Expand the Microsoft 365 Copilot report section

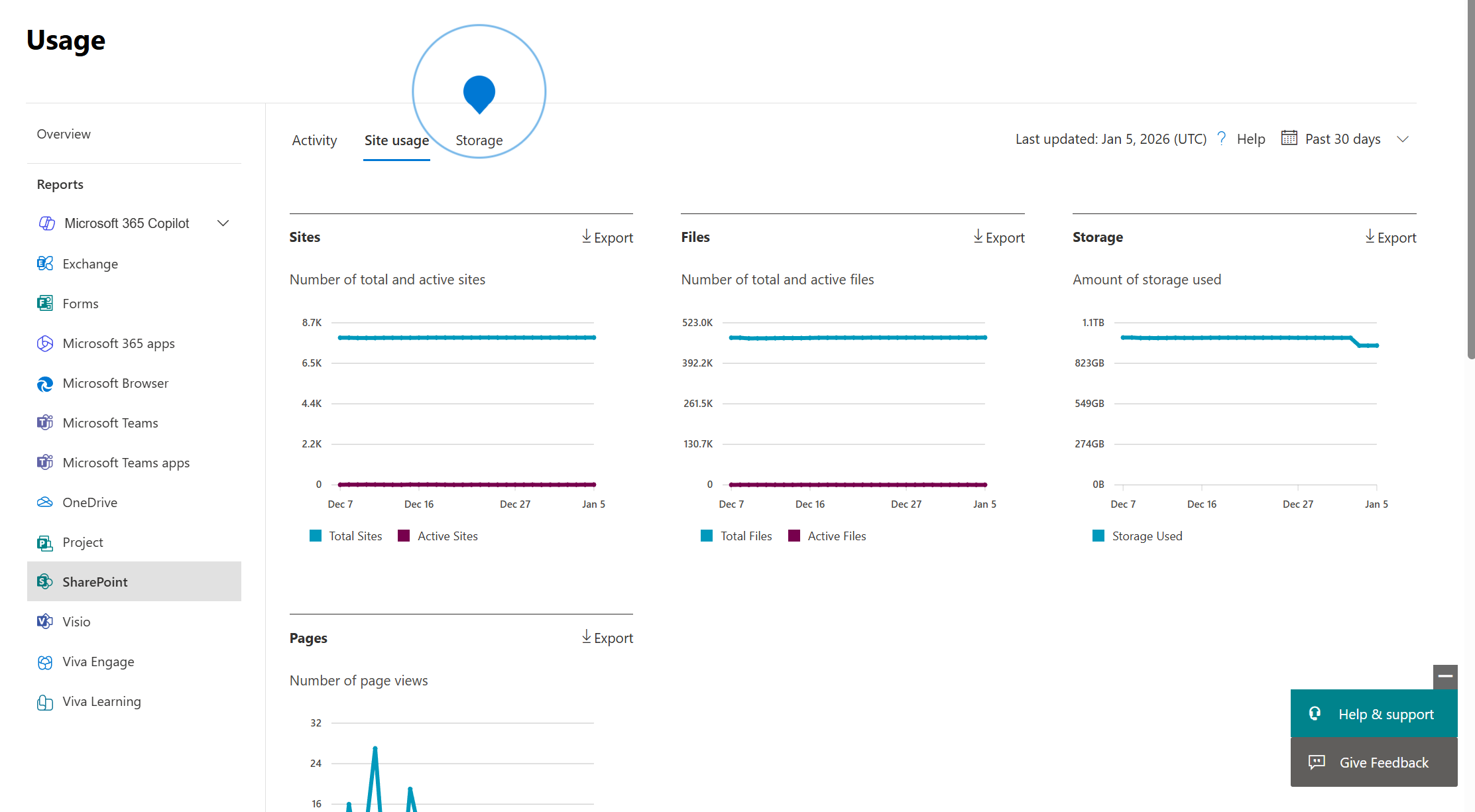(x=223, y=223)
